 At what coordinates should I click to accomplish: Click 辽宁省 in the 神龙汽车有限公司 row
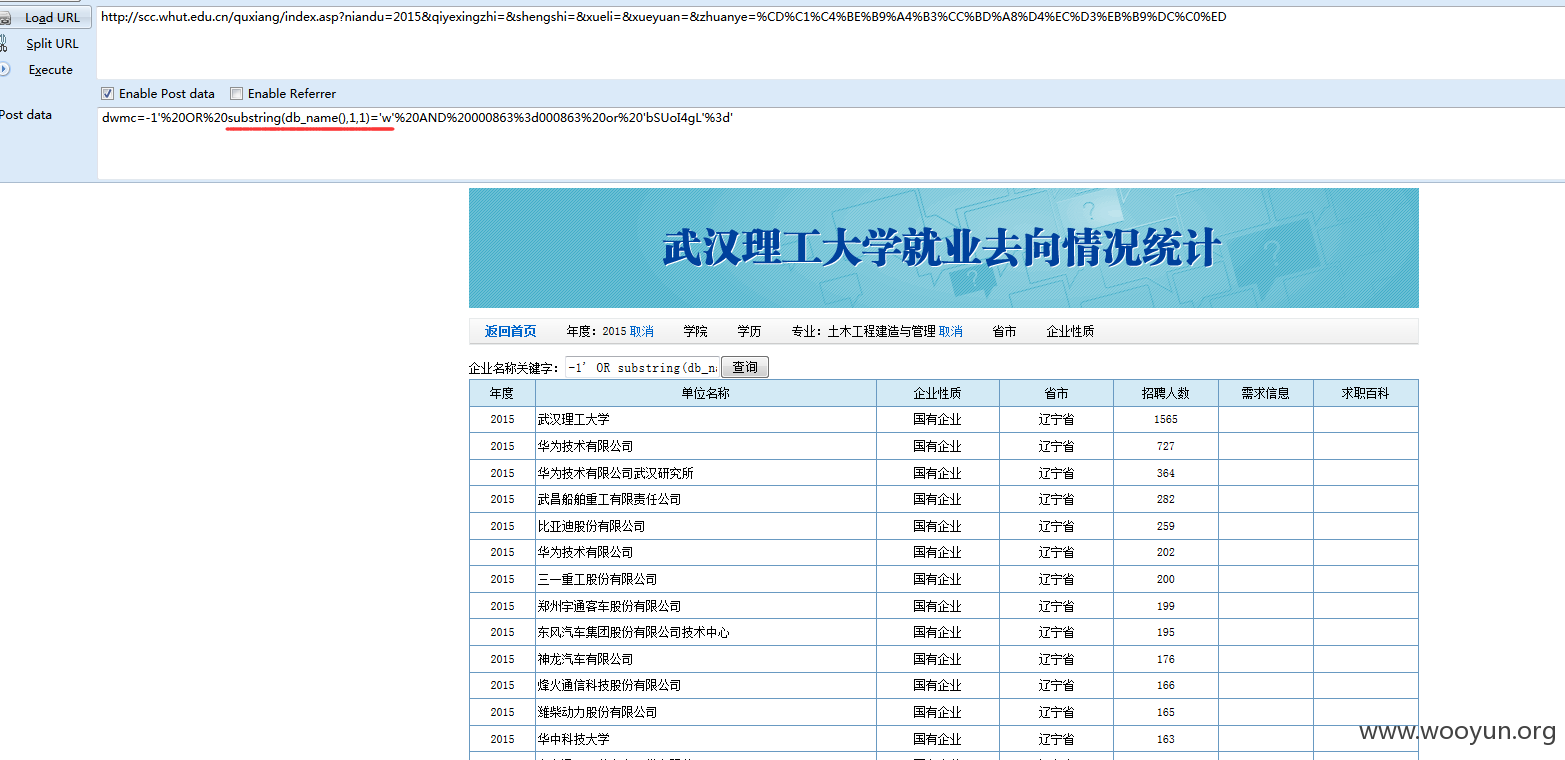pos(1056,659)
